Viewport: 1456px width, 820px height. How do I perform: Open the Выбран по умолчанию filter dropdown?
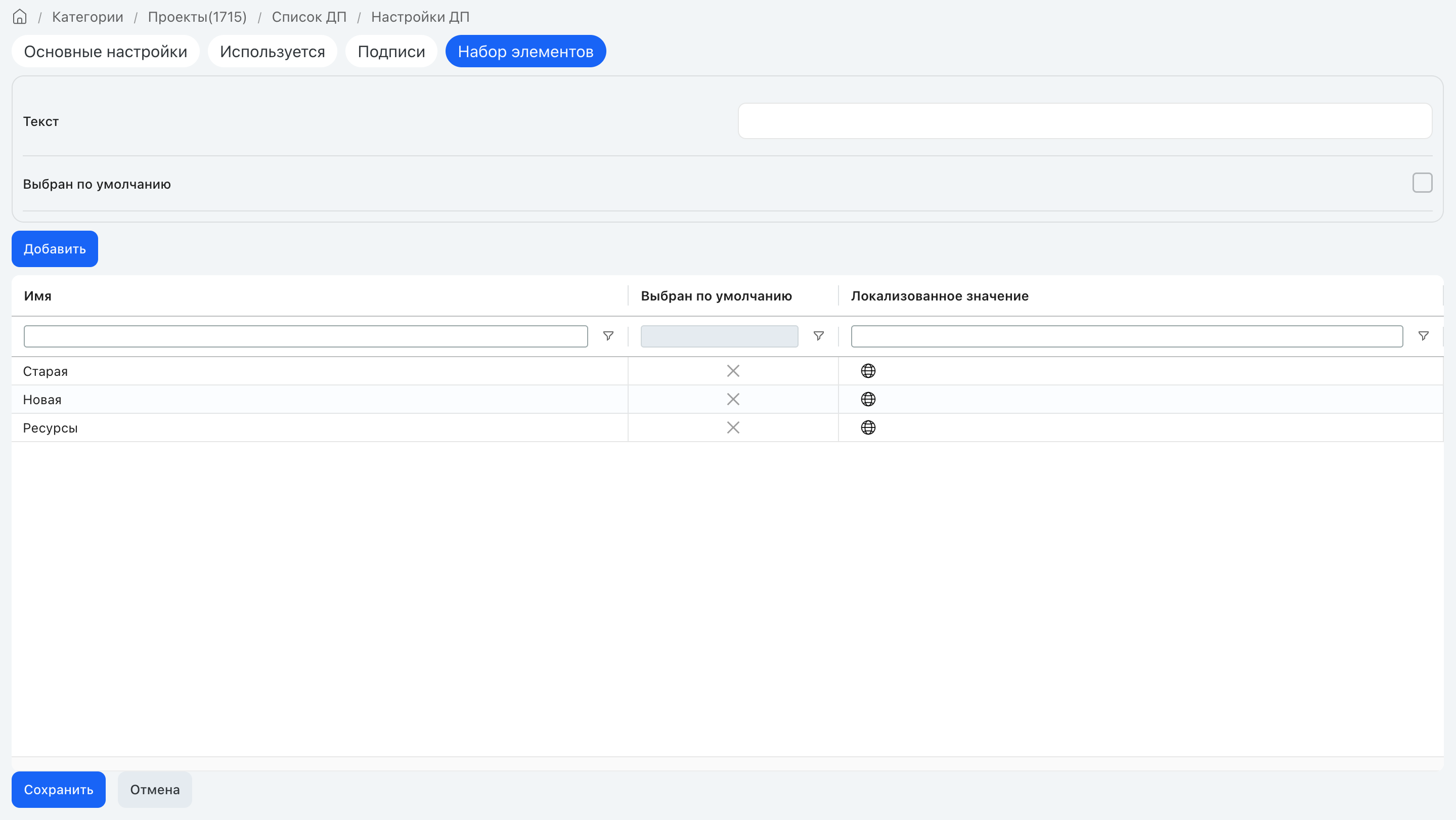[719, 336]
